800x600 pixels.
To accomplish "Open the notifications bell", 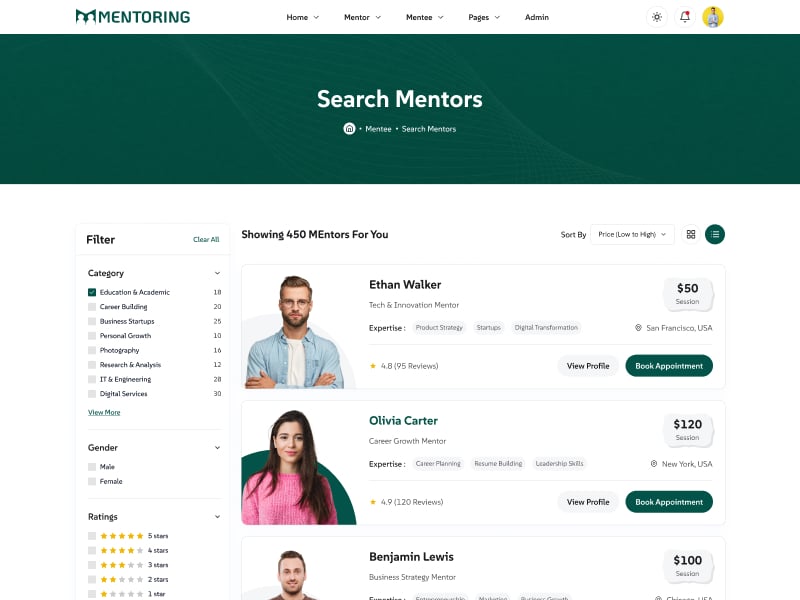I will pos(685,17).
